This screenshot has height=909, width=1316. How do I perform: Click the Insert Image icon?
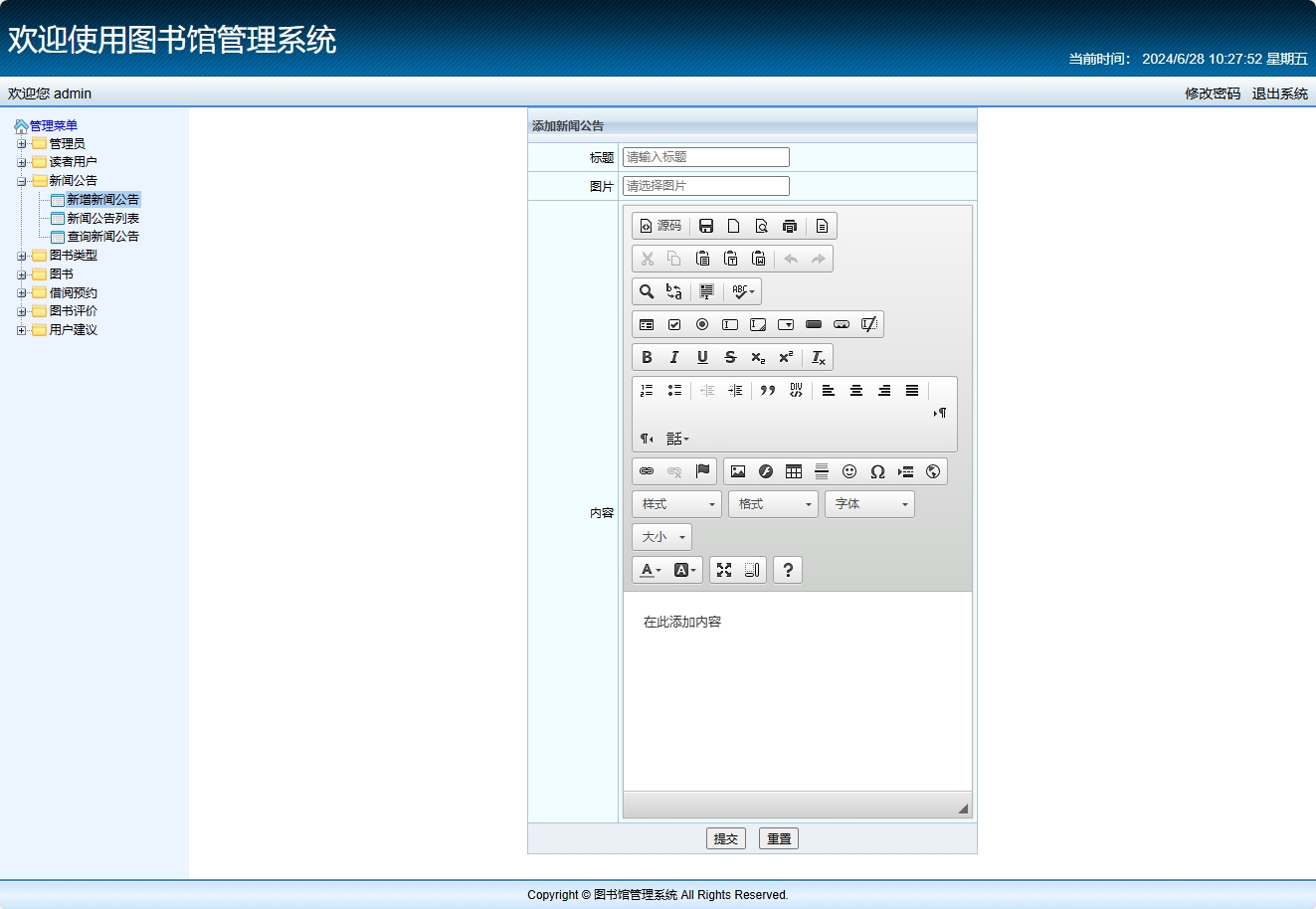click(x=737, y=471)
